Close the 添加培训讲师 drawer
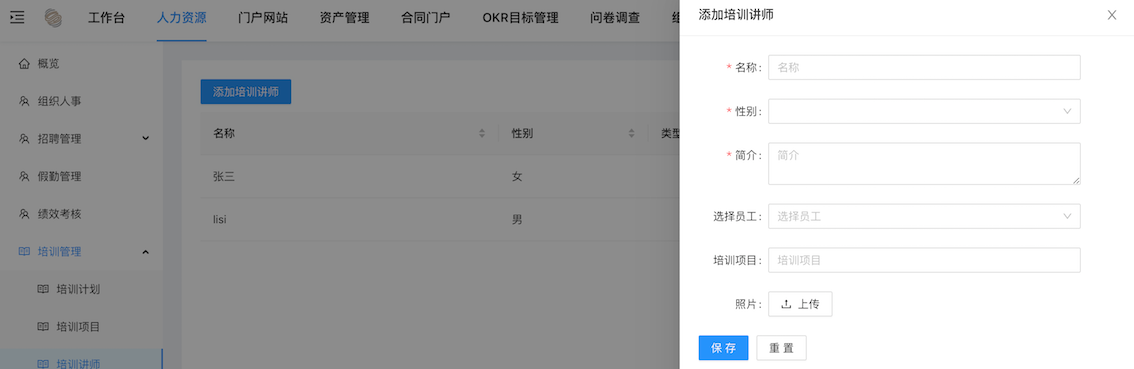Image resolution: width=1134 pixels, height=369 pixels. point(1112,15)
